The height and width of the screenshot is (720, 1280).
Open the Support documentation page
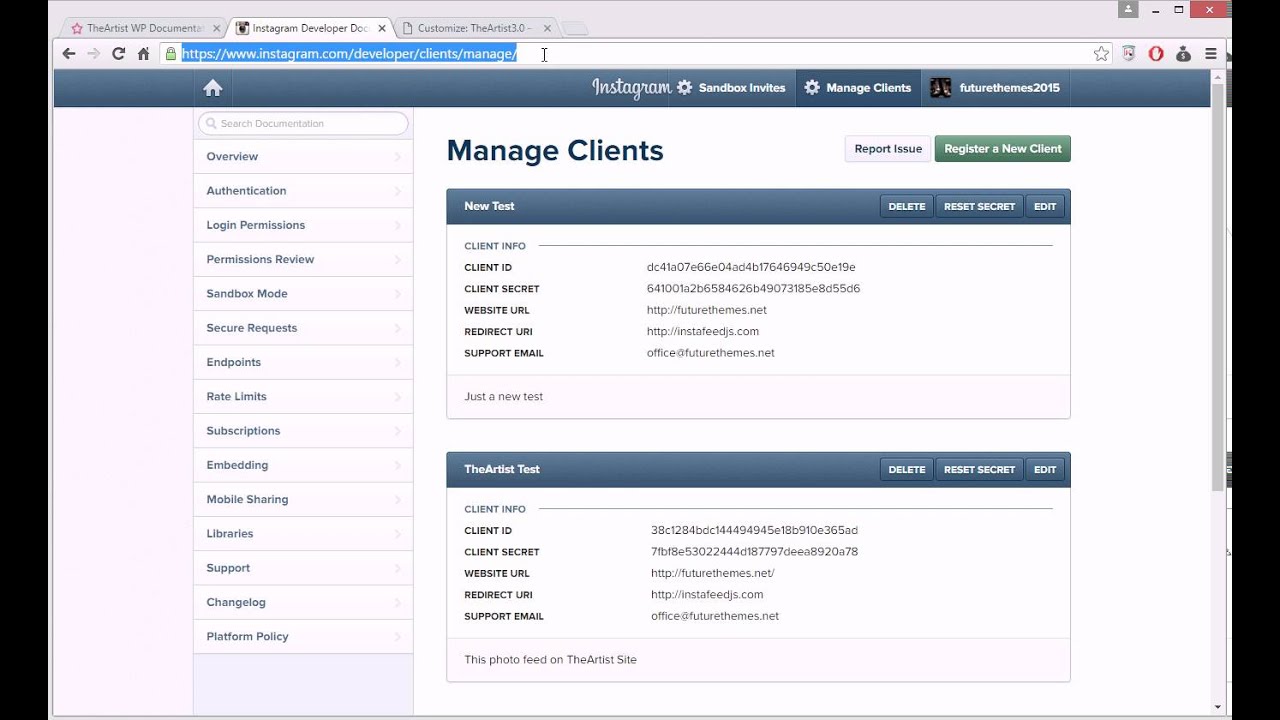click(303, 568)
